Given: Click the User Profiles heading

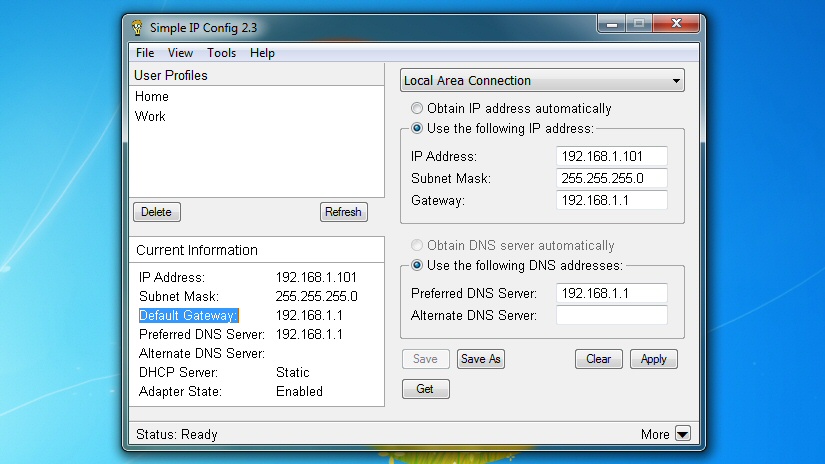Looking at the screenshot, I should coord(170,75).
